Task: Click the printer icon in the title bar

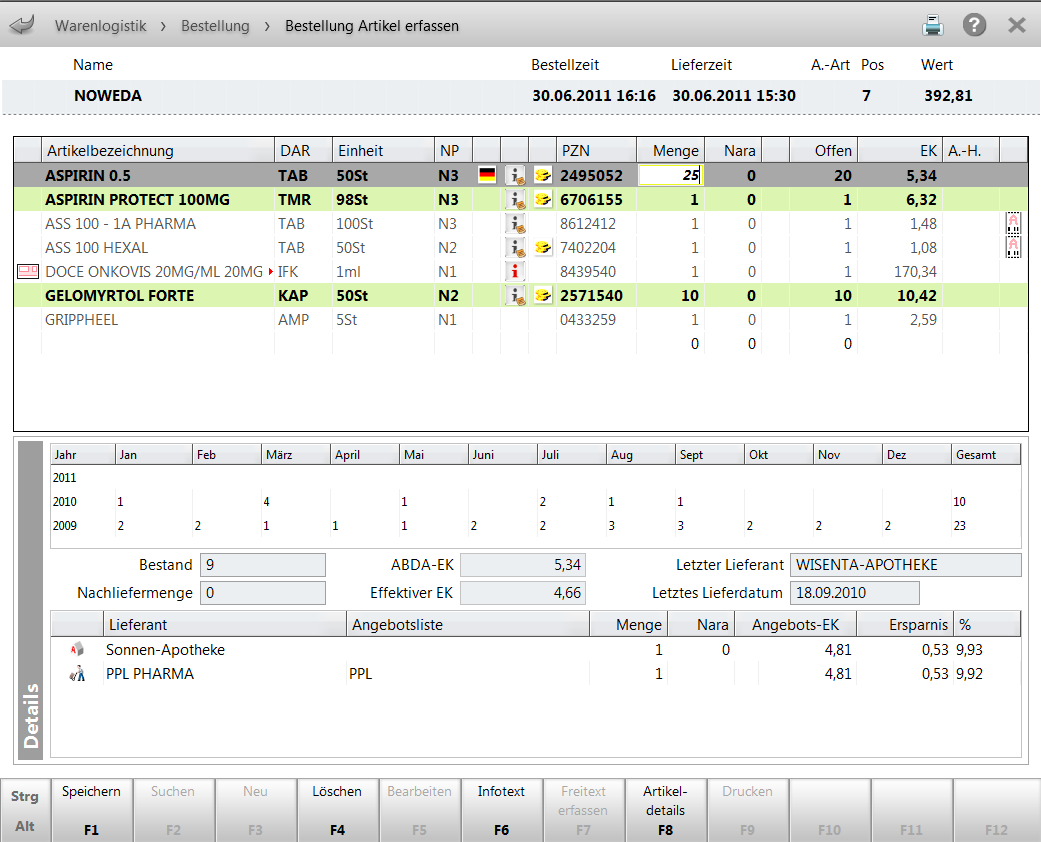Action: click(933, 26)
